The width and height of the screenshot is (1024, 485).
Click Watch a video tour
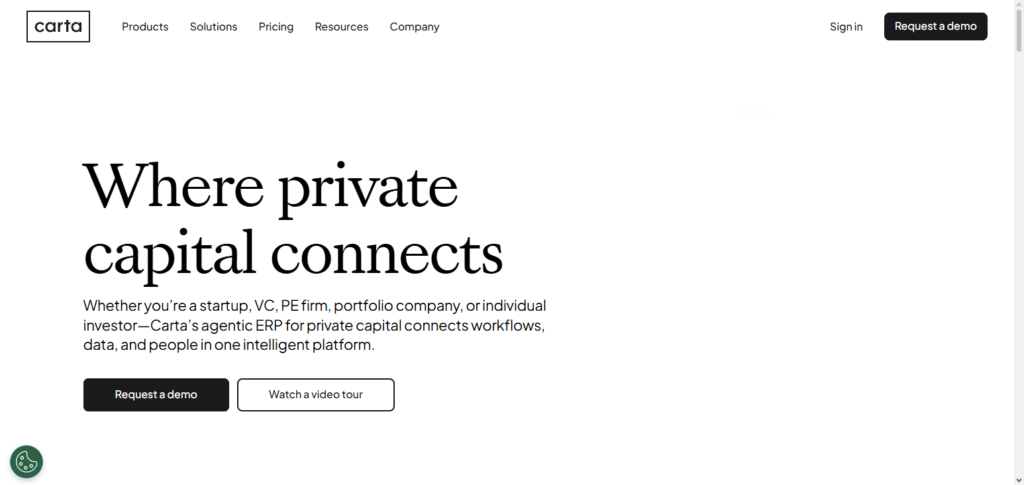[x=315, y=395]
